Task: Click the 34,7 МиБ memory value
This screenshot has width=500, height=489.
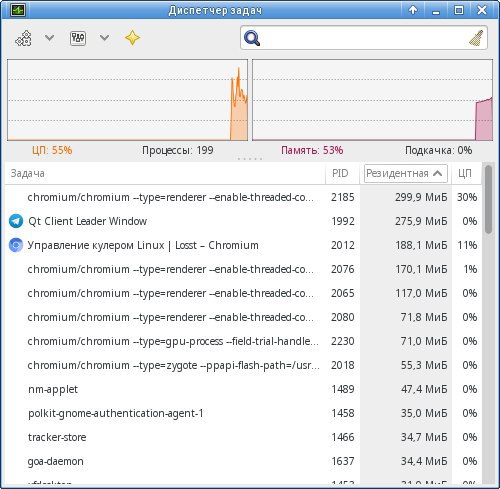Action: point(424,437)
